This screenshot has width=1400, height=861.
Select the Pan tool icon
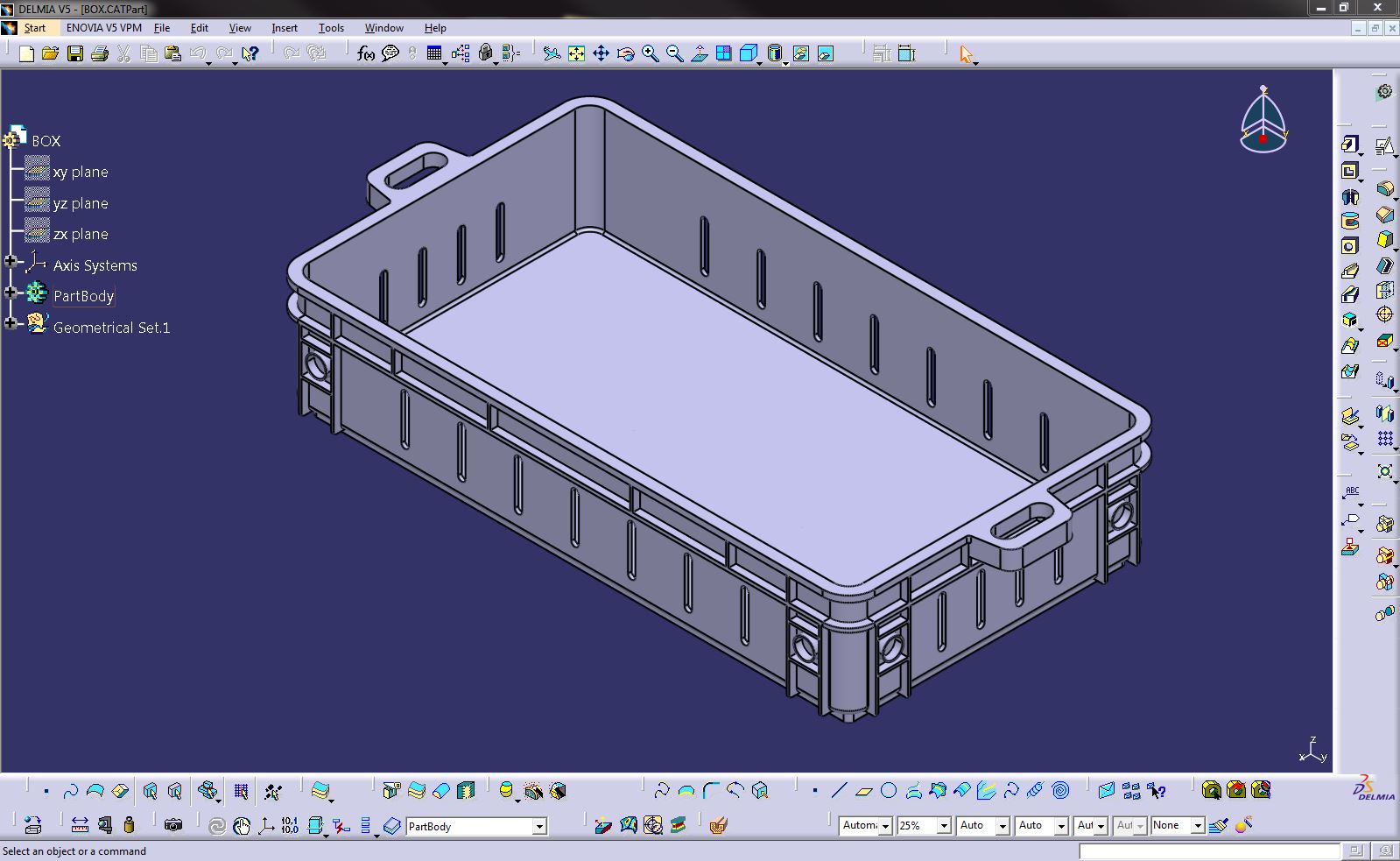[x=601, y=53]
